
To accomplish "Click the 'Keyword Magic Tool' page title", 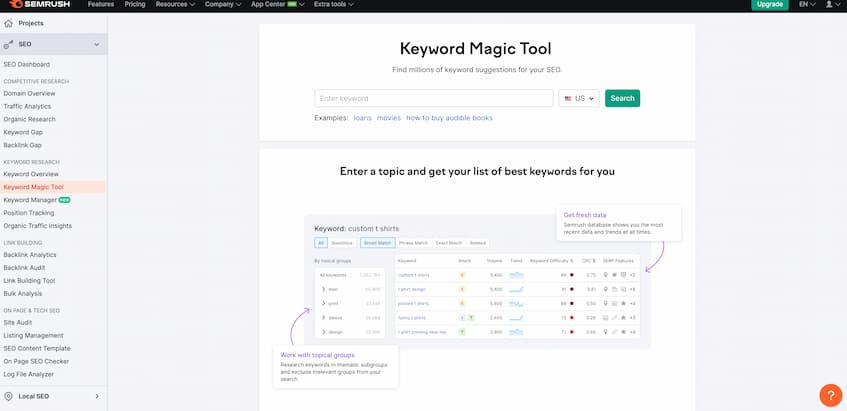I will pos(475,49).
